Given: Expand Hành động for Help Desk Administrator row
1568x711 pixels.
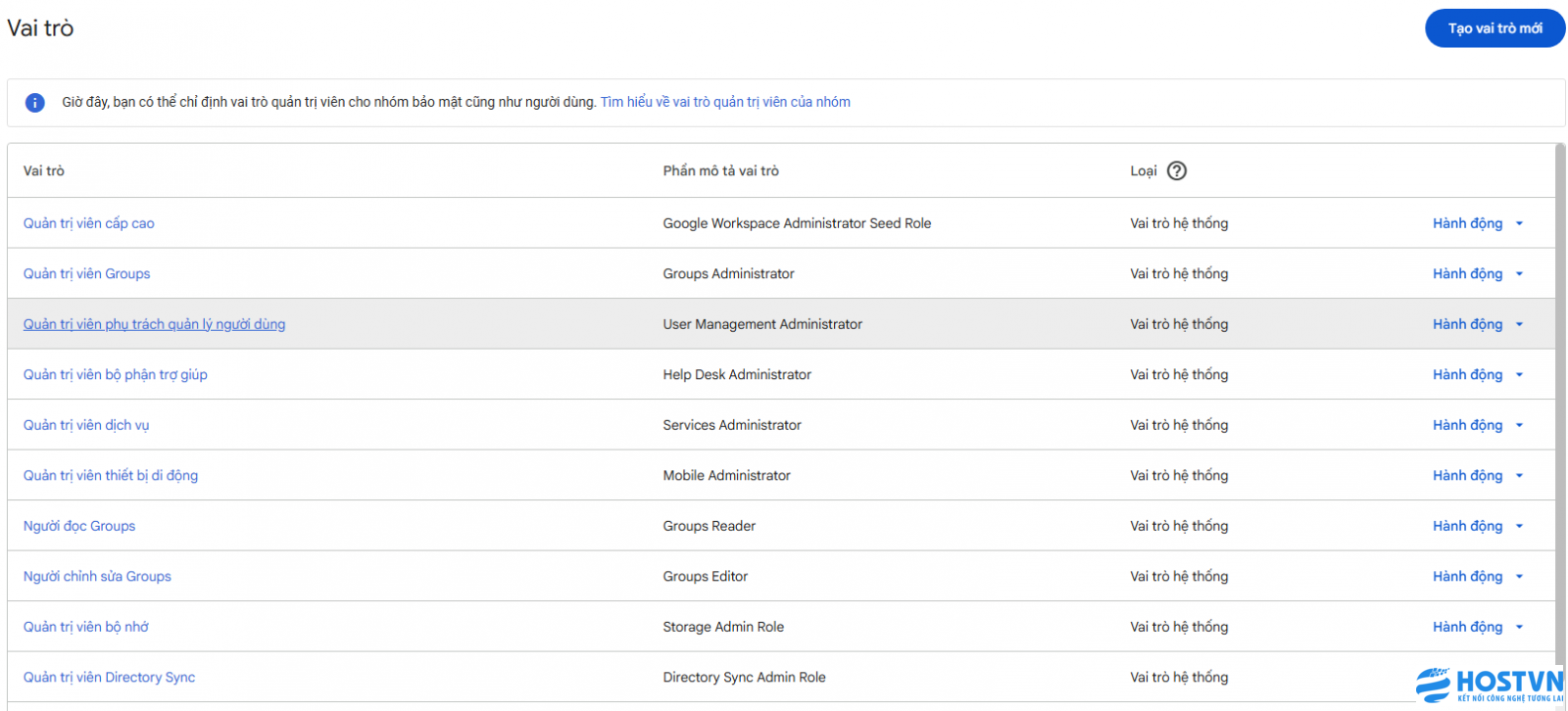Looking at the screenshot, I should (1478, 374).
